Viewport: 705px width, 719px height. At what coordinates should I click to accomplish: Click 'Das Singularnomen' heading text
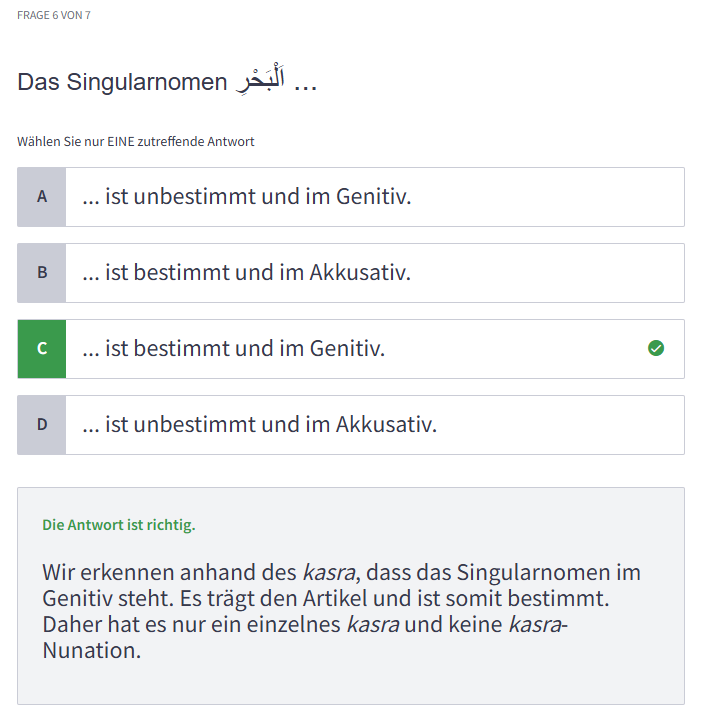[x=122, y=82]
